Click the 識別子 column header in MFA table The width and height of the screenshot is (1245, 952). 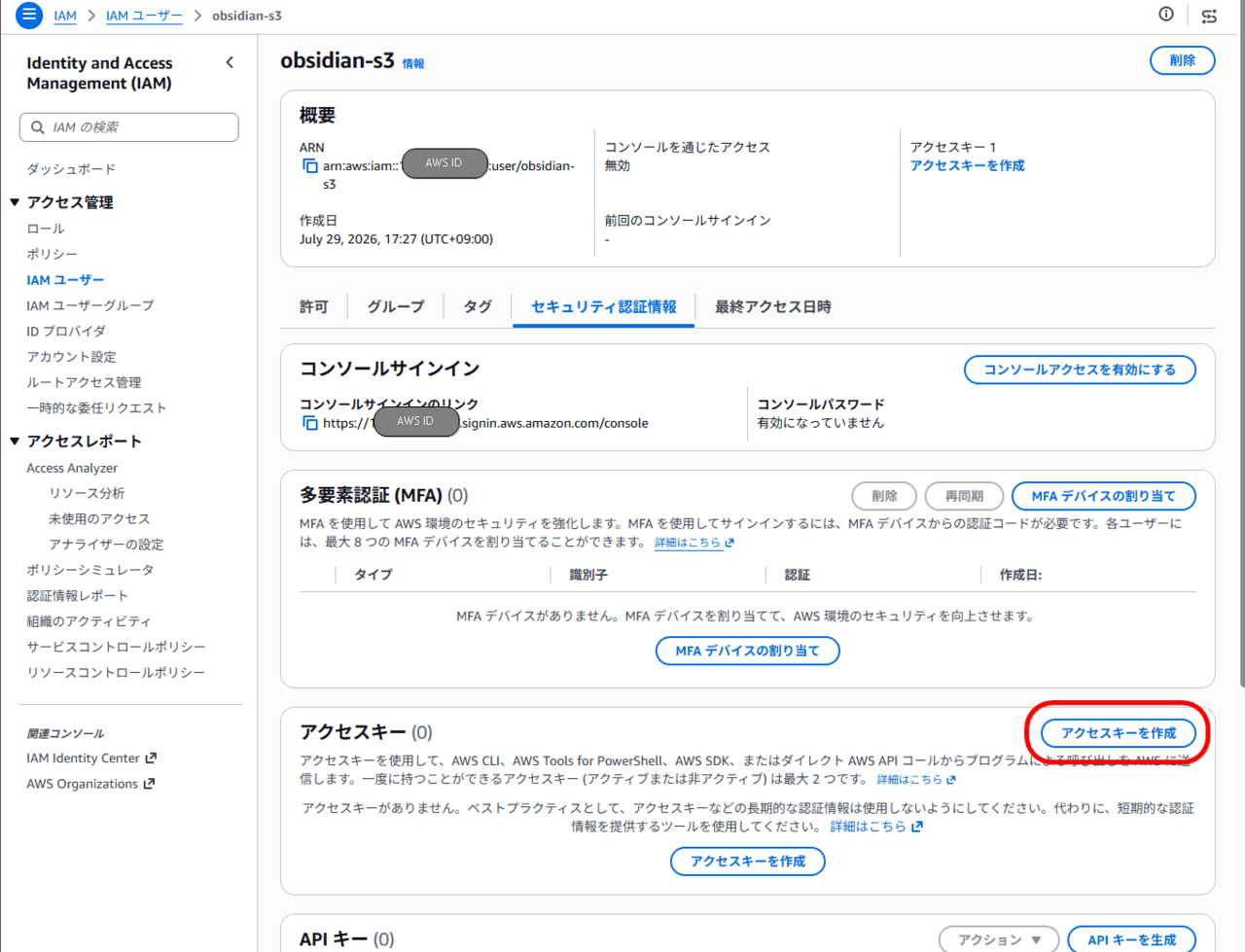point(588,575)
